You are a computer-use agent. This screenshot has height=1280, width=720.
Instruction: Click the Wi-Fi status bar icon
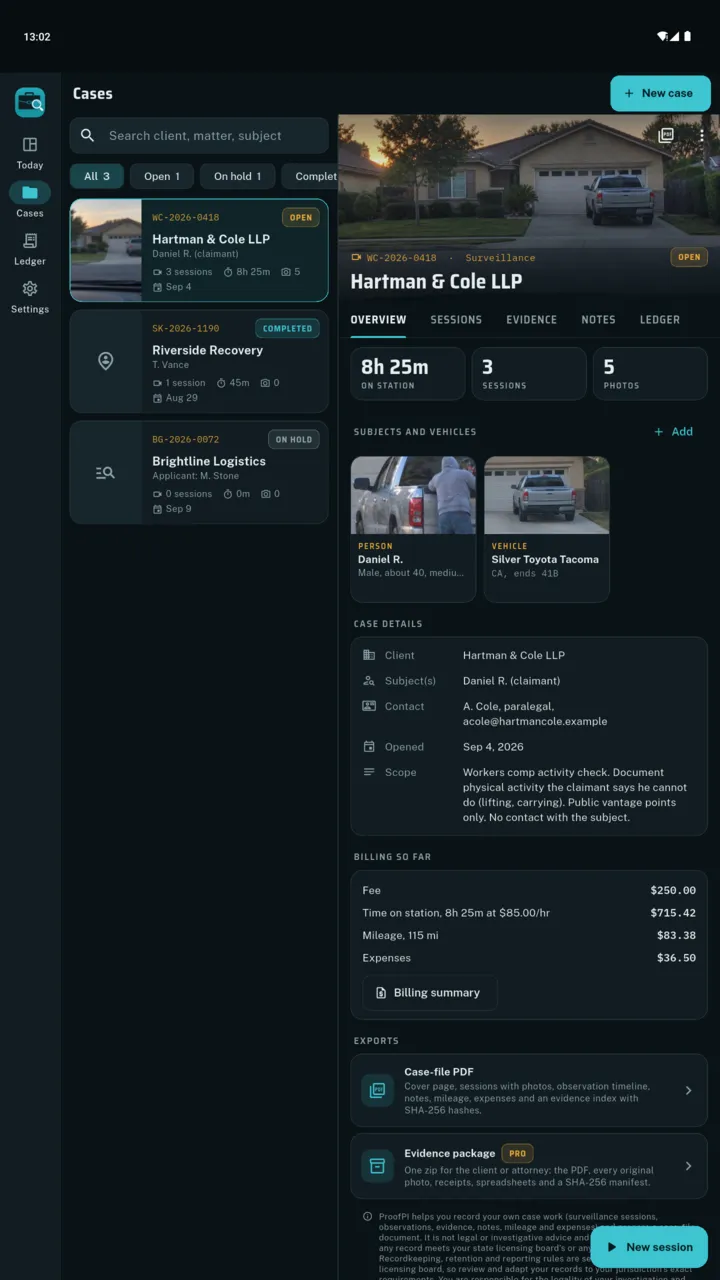click(662, 36)
